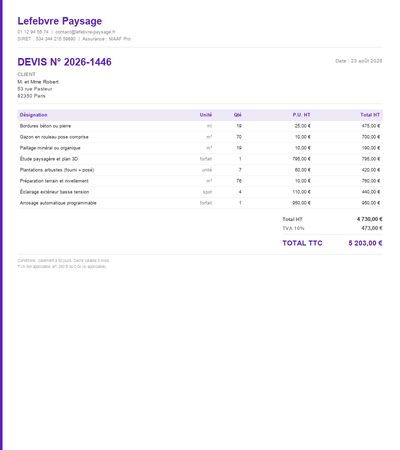The image size is (400, 450).
Task: Click the quote date at top right
Action: click(359, 61)
